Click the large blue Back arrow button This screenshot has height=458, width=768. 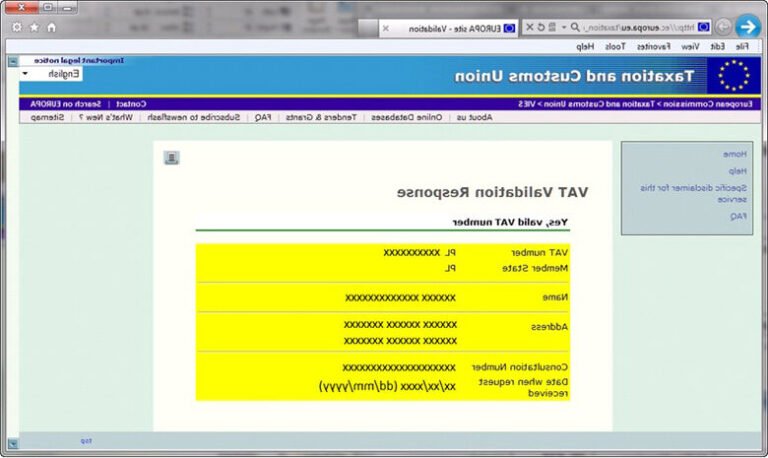(748, 27)
